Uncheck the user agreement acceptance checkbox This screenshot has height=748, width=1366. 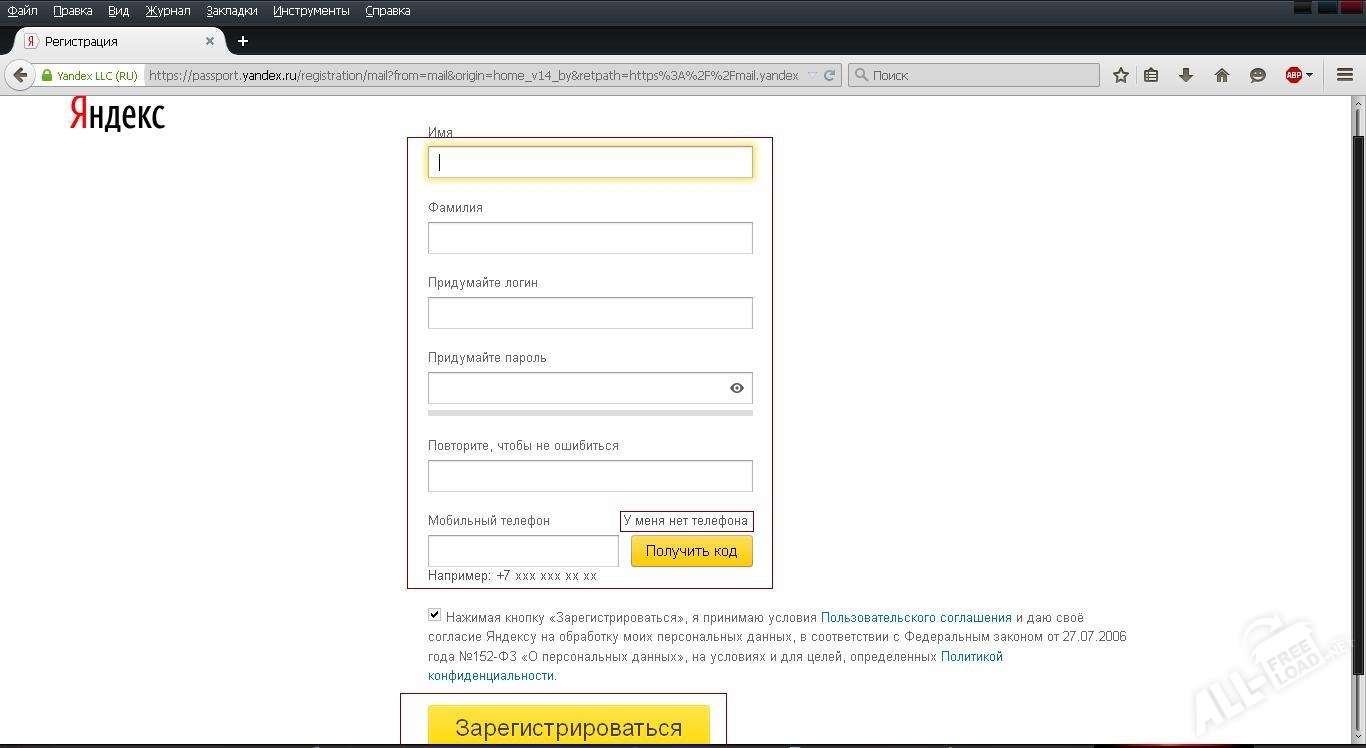tap(434, 615)
